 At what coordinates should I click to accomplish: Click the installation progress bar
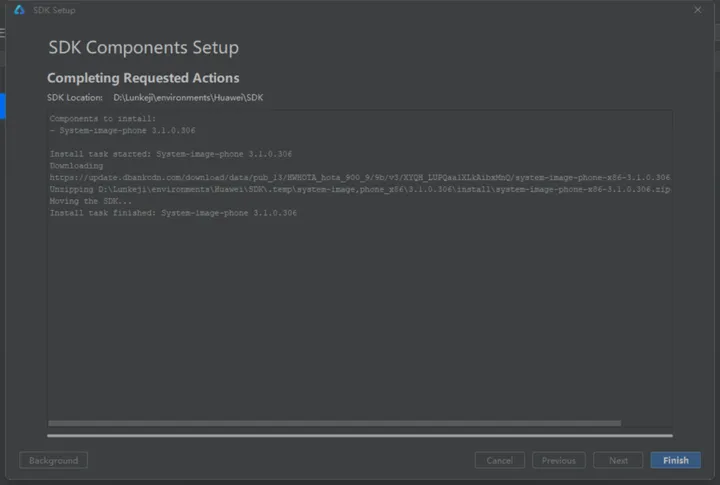pyautogui.click(x=360, y=435)
